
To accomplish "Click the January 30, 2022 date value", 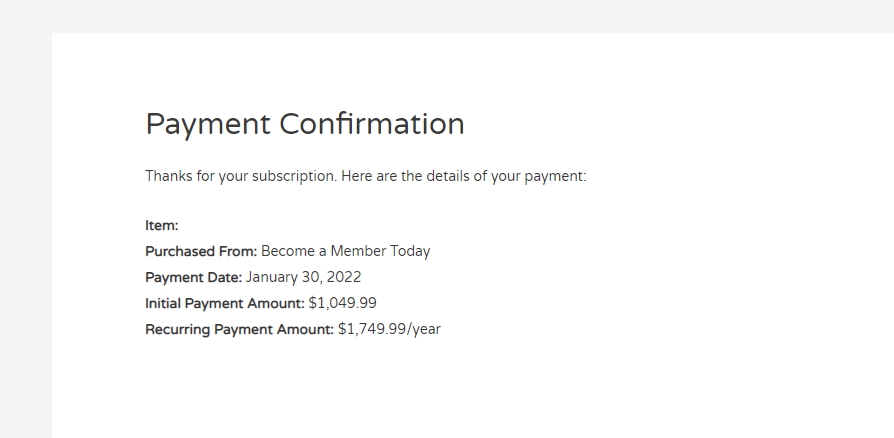I will (x=303, y=277).
